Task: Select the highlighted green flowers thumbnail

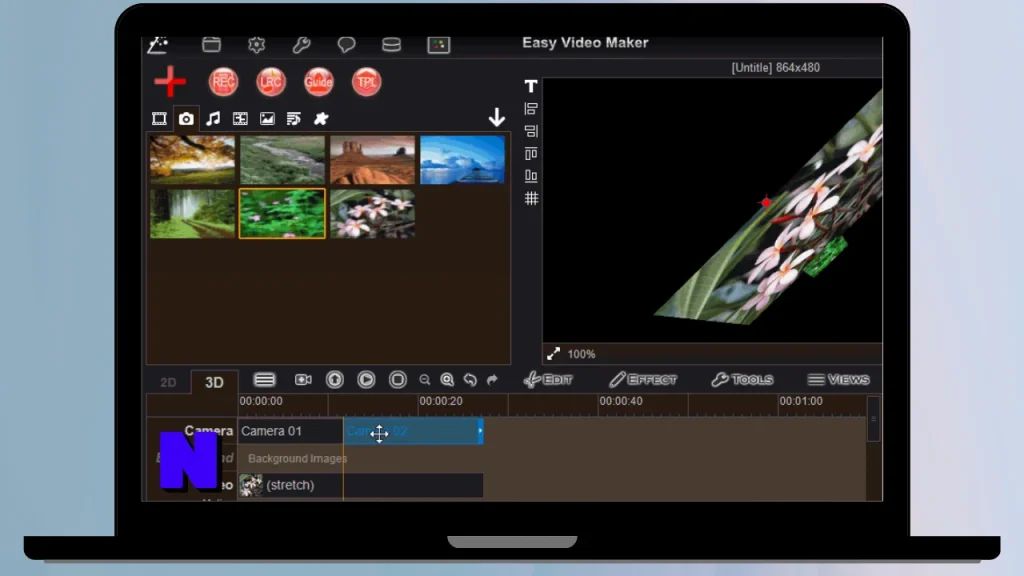Action: coord(282,214)
